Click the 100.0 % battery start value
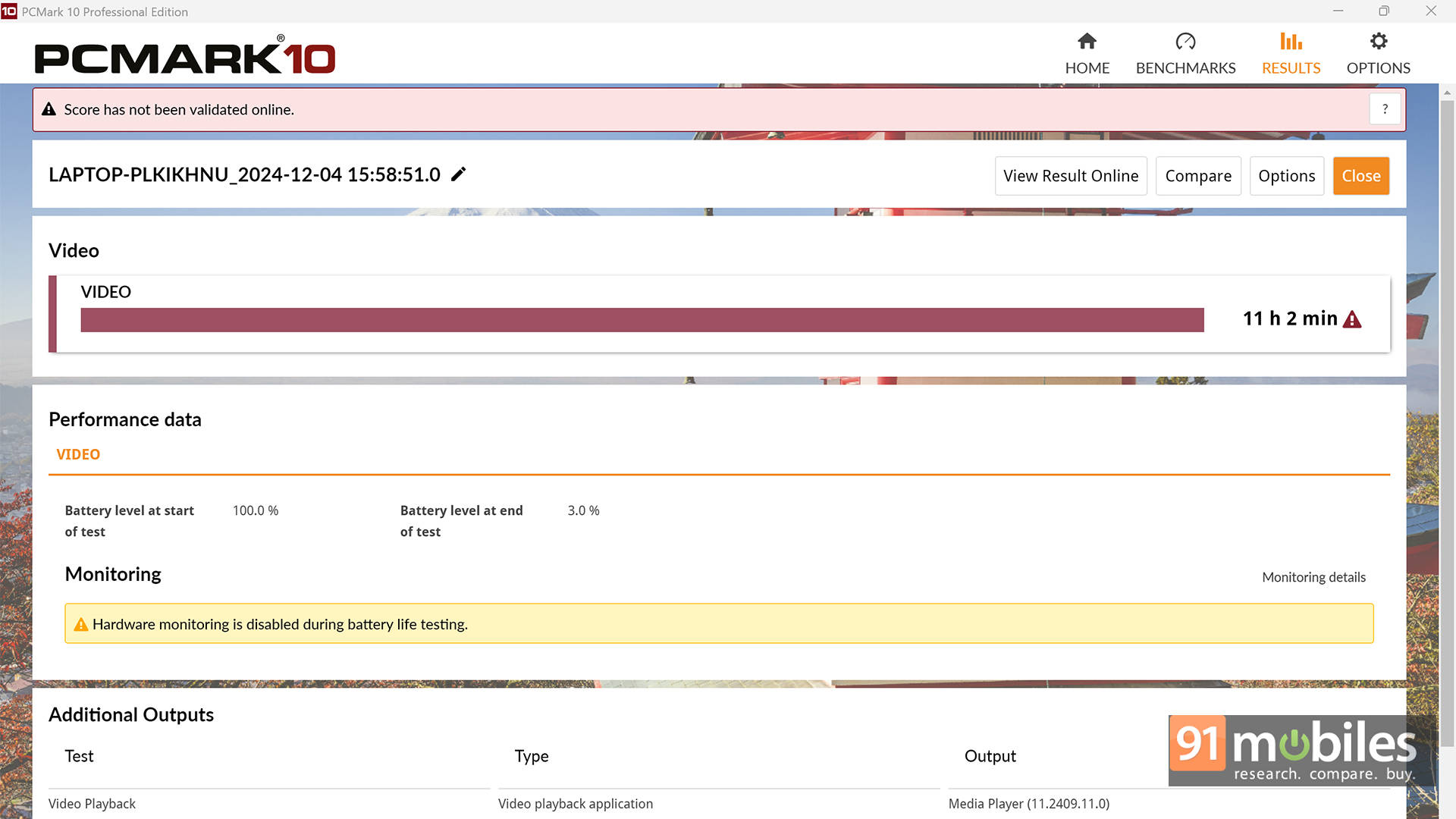Viewport: 1456px width, 819px height. click(256, 510)
